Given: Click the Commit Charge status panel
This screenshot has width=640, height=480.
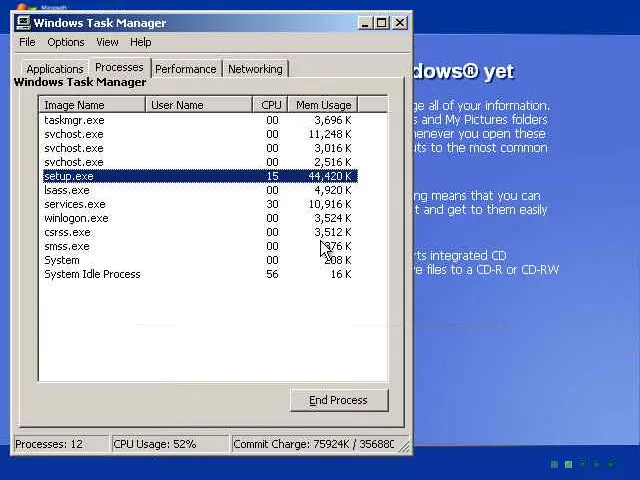Looking at the screenshot, I should pyautogui.click(x=313, y=444).
